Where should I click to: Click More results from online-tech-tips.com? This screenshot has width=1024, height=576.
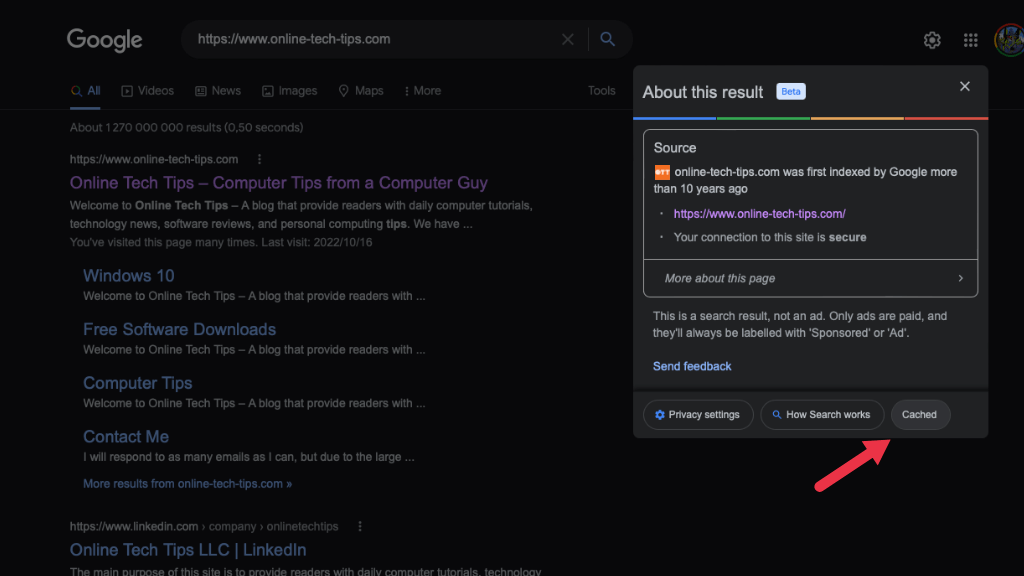187,484
